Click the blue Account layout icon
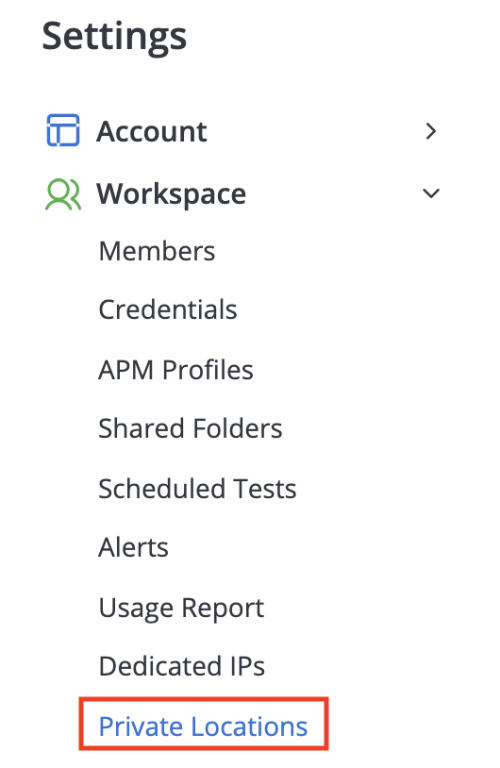This screenshot has height=768, width=500. 63,130
